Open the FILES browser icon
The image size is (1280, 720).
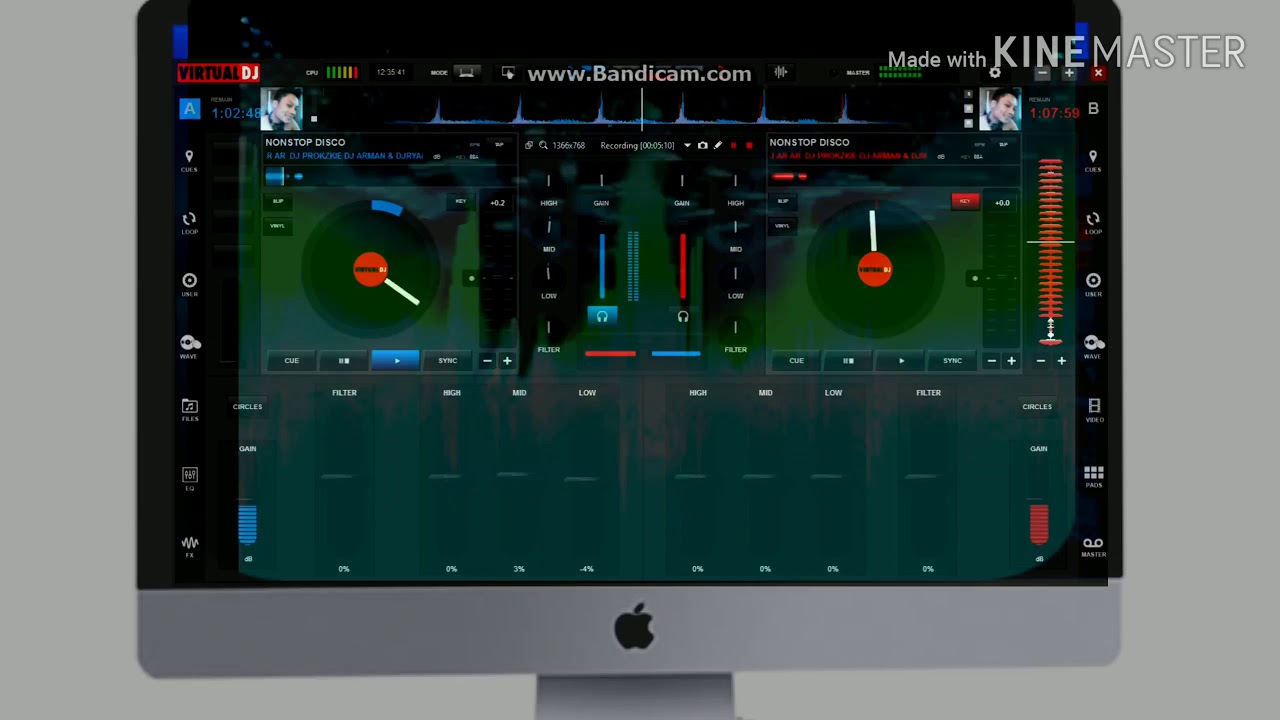pyautogui.click(x=189, y=409)
